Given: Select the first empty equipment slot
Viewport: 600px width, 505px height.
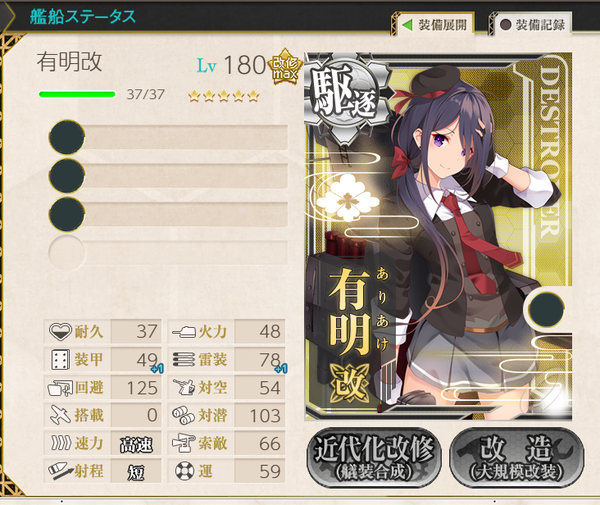Looking at the screenshot, I should pos(168,137).
